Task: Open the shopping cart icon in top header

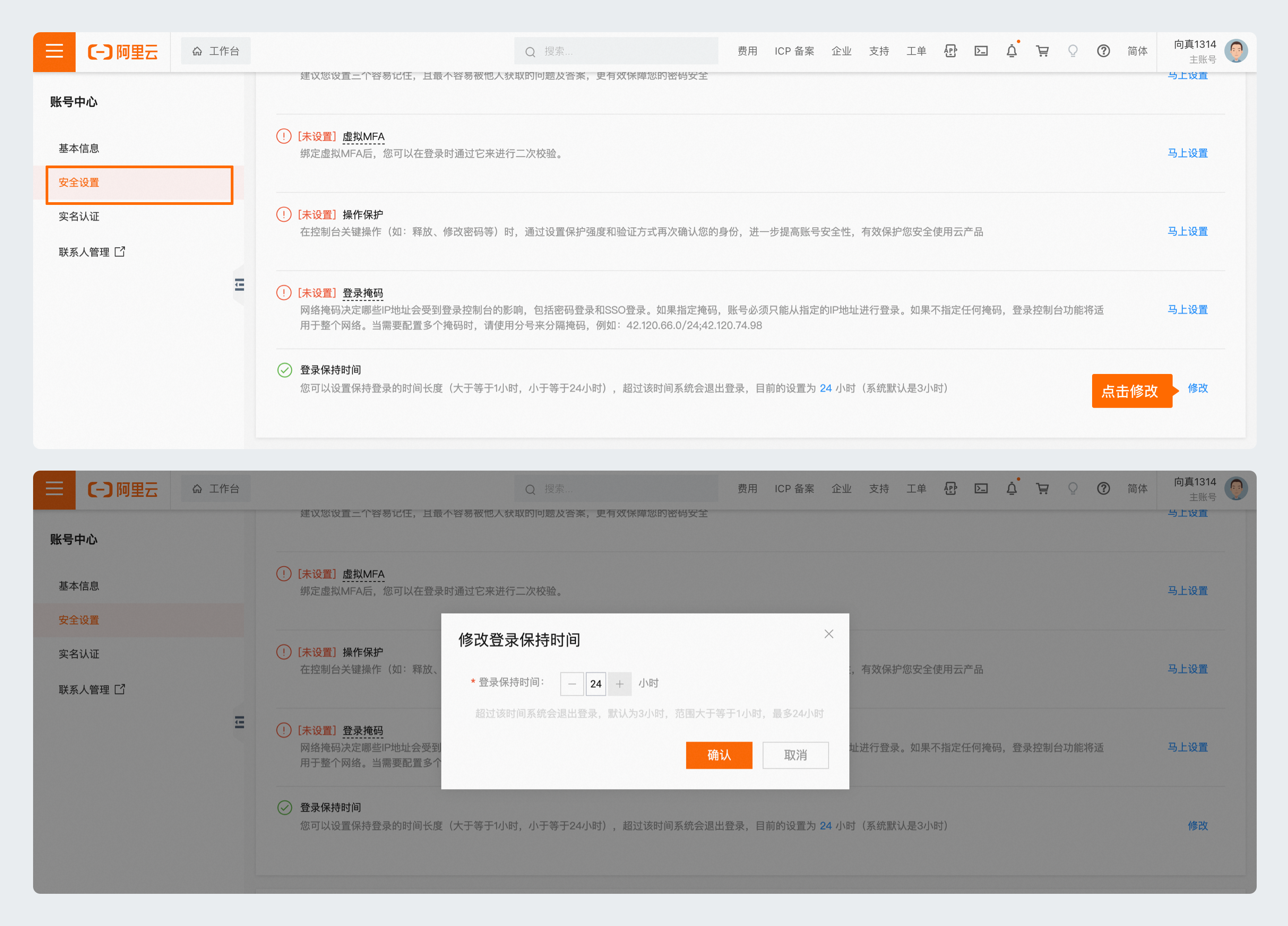Action: [x=1042, y=51]
